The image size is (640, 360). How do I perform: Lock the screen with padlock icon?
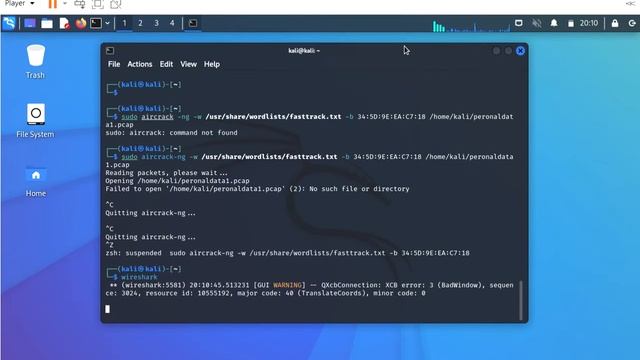(x=615, y=23)
